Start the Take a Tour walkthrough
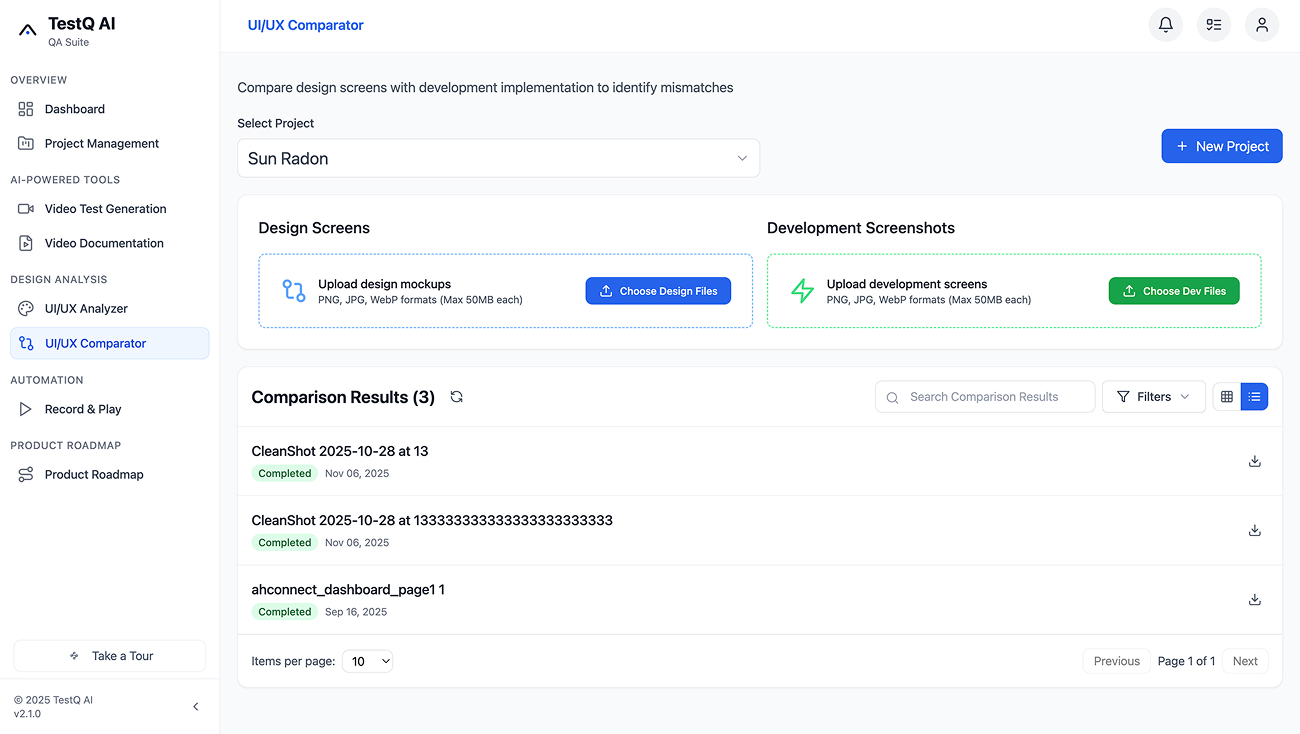1300x734 pixels. [x=109, y=655]
